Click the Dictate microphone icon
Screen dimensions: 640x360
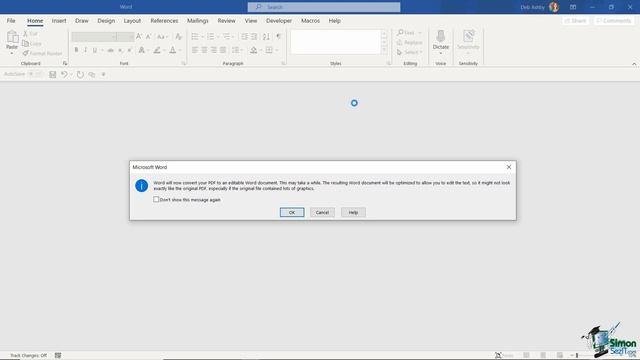click(x=440, y=37)
